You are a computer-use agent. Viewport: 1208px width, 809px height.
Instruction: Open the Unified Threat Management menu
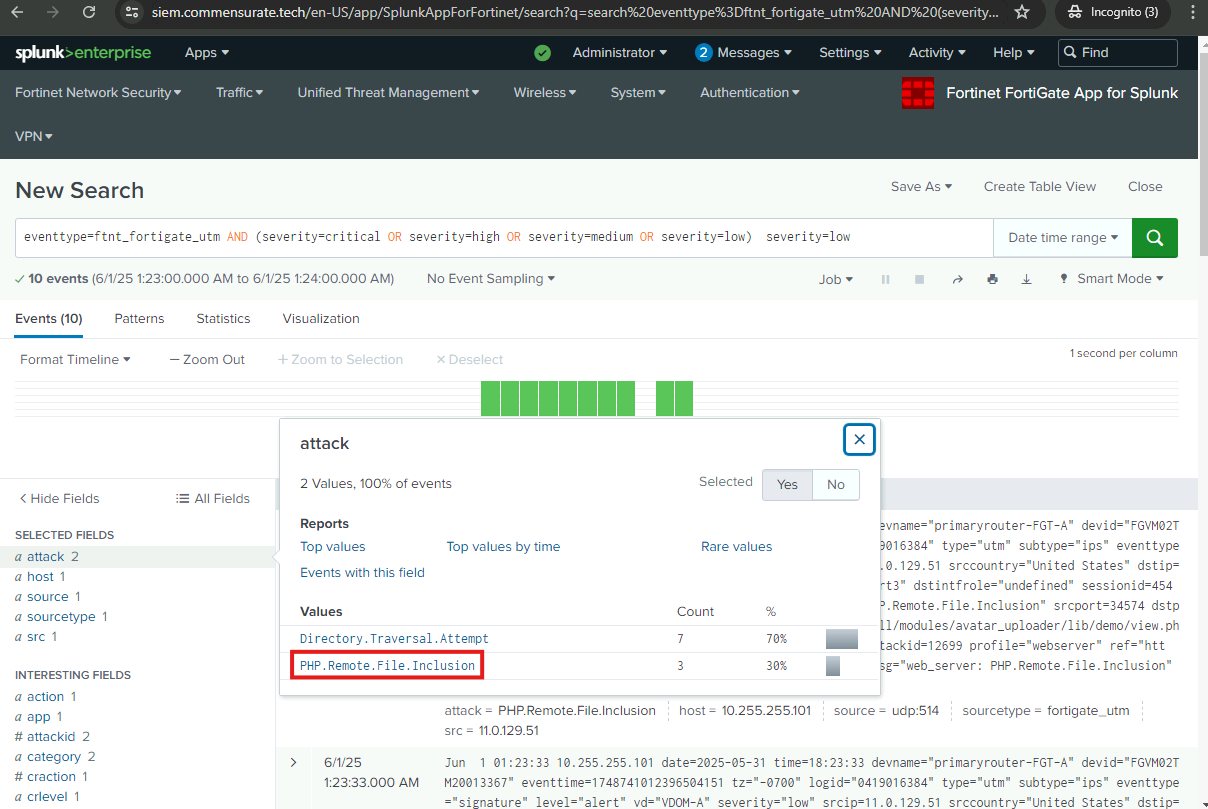(388, 93)
